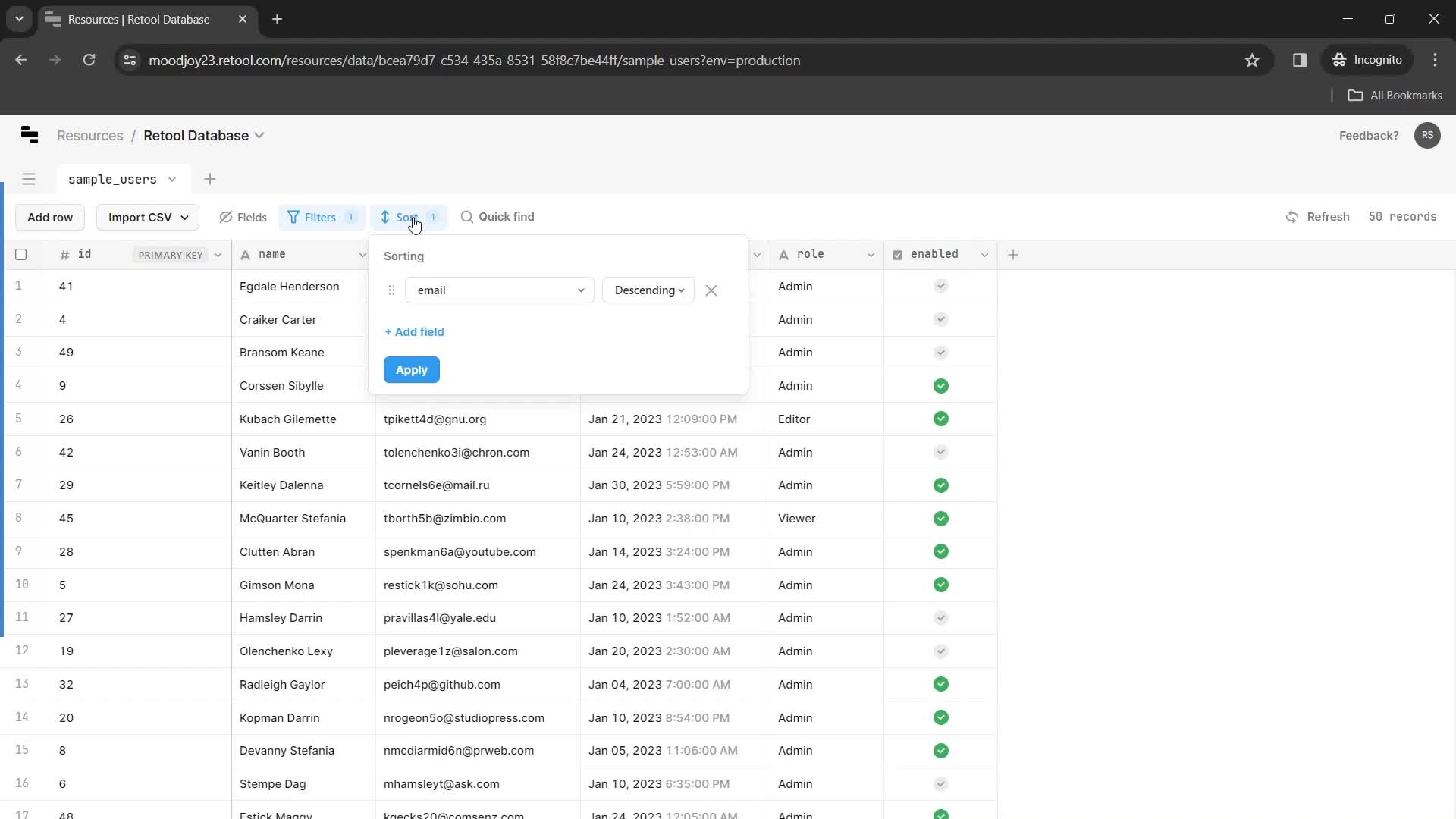The height and width of the screenshot is (819, 1456).
Task: Toggle enabled for Hamsley Darrin
Action: (941, 618)
